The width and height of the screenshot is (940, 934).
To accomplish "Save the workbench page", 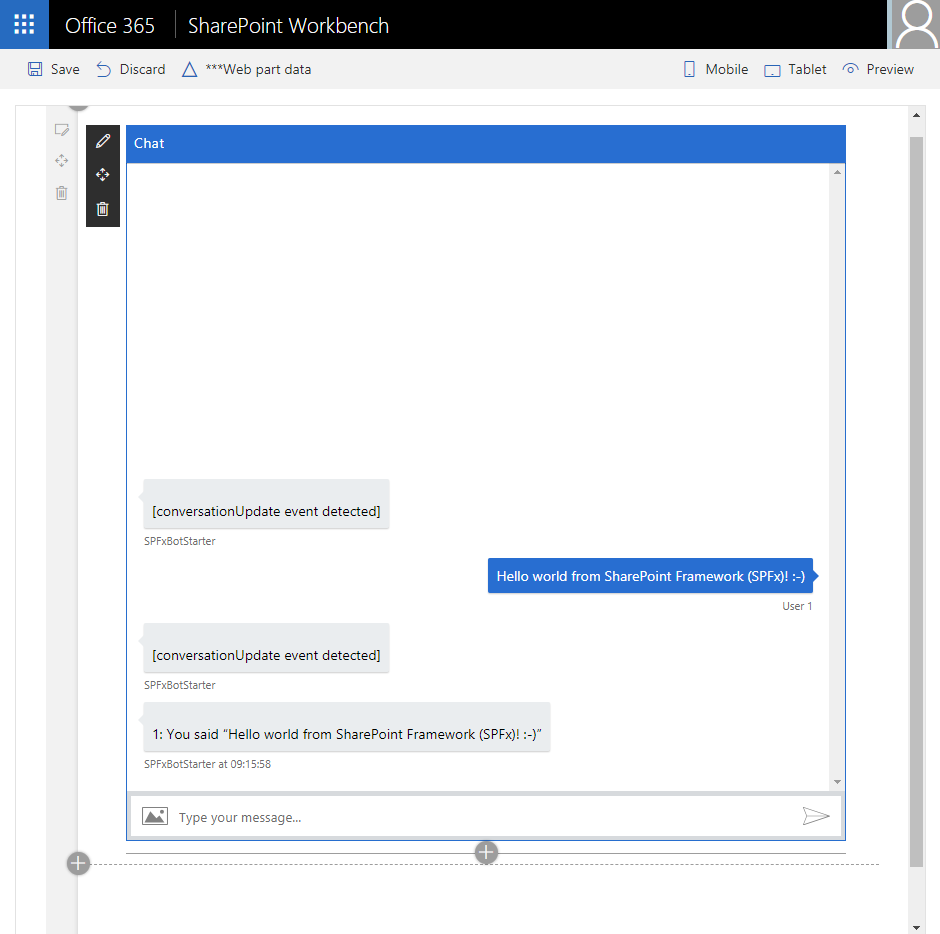I will [x=54, y=69].
